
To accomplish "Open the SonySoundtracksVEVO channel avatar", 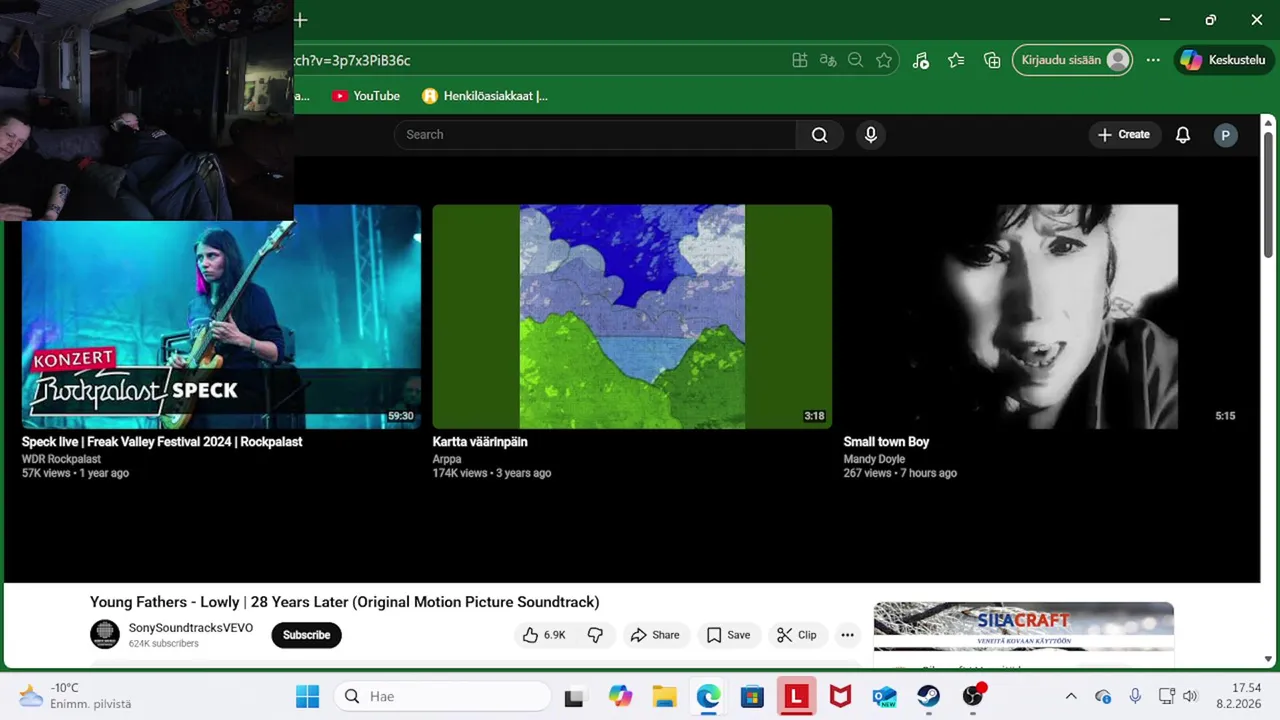I will (x=105, y=634).
